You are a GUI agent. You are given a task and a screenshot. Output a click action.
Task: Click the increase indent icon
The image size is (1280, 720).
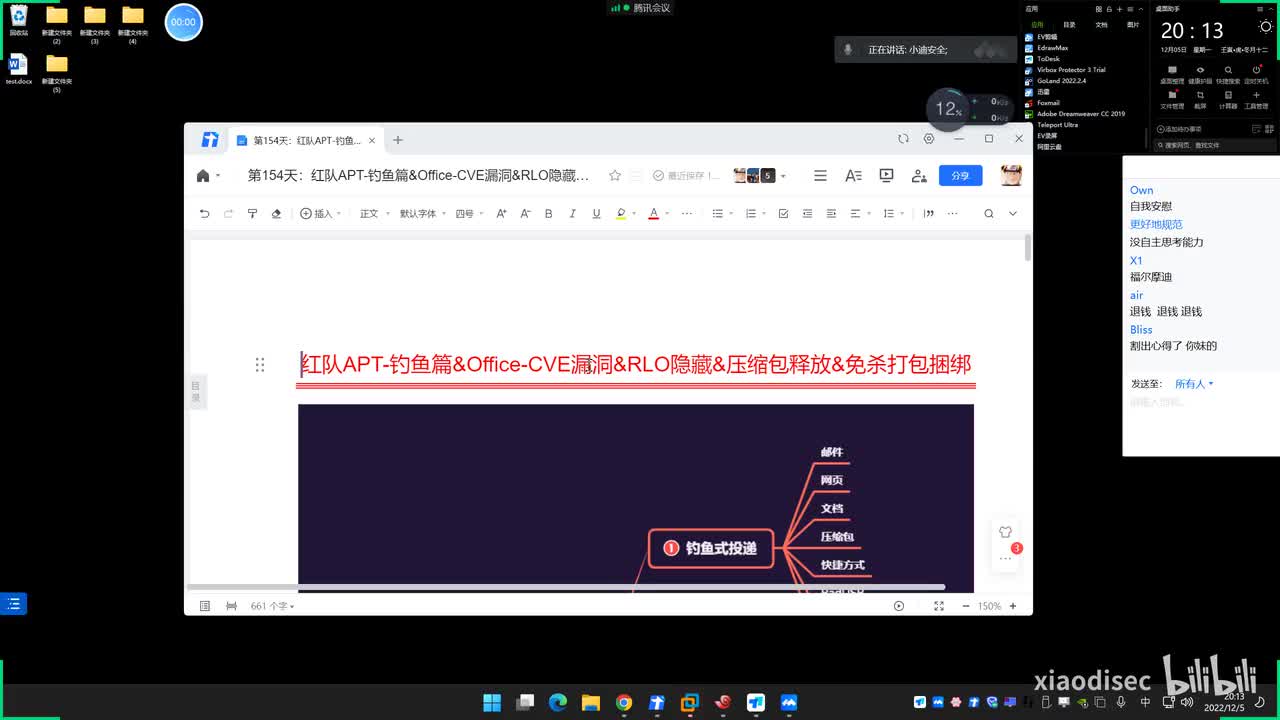pyautogui.click(x=831, y=213)
